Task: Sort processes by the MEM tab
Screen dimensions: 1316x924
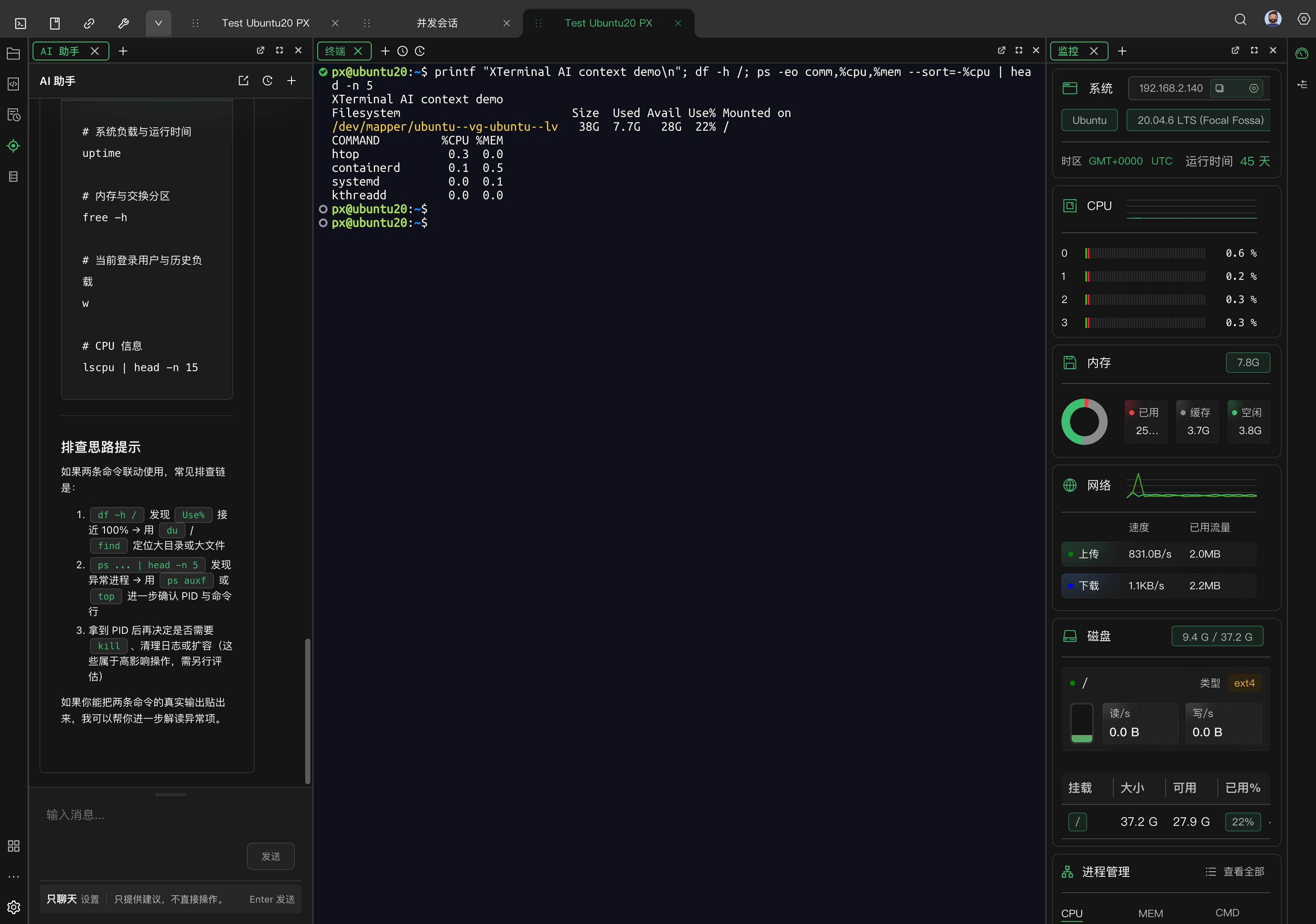Action: [x=1151, y=913]
